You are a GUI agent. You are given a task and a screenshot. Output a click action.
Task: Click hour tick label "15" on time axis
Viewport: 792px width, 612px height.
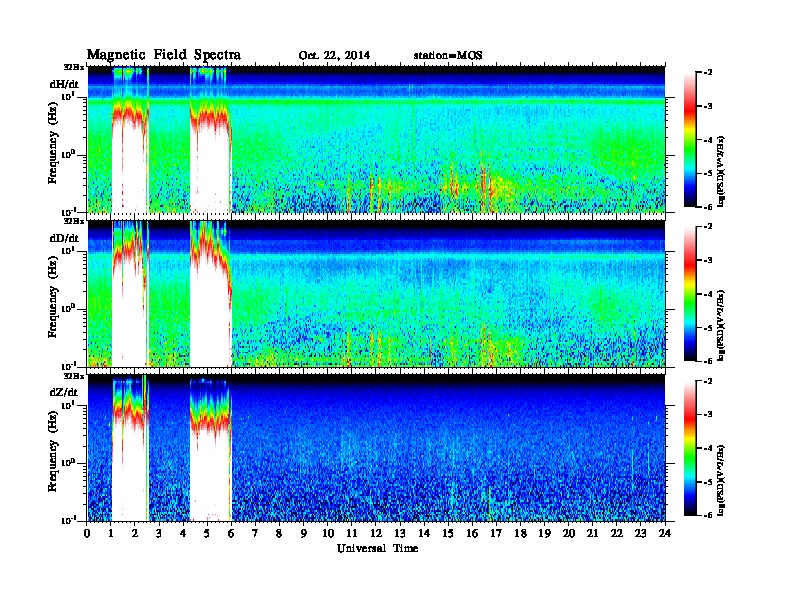point(448,534)
